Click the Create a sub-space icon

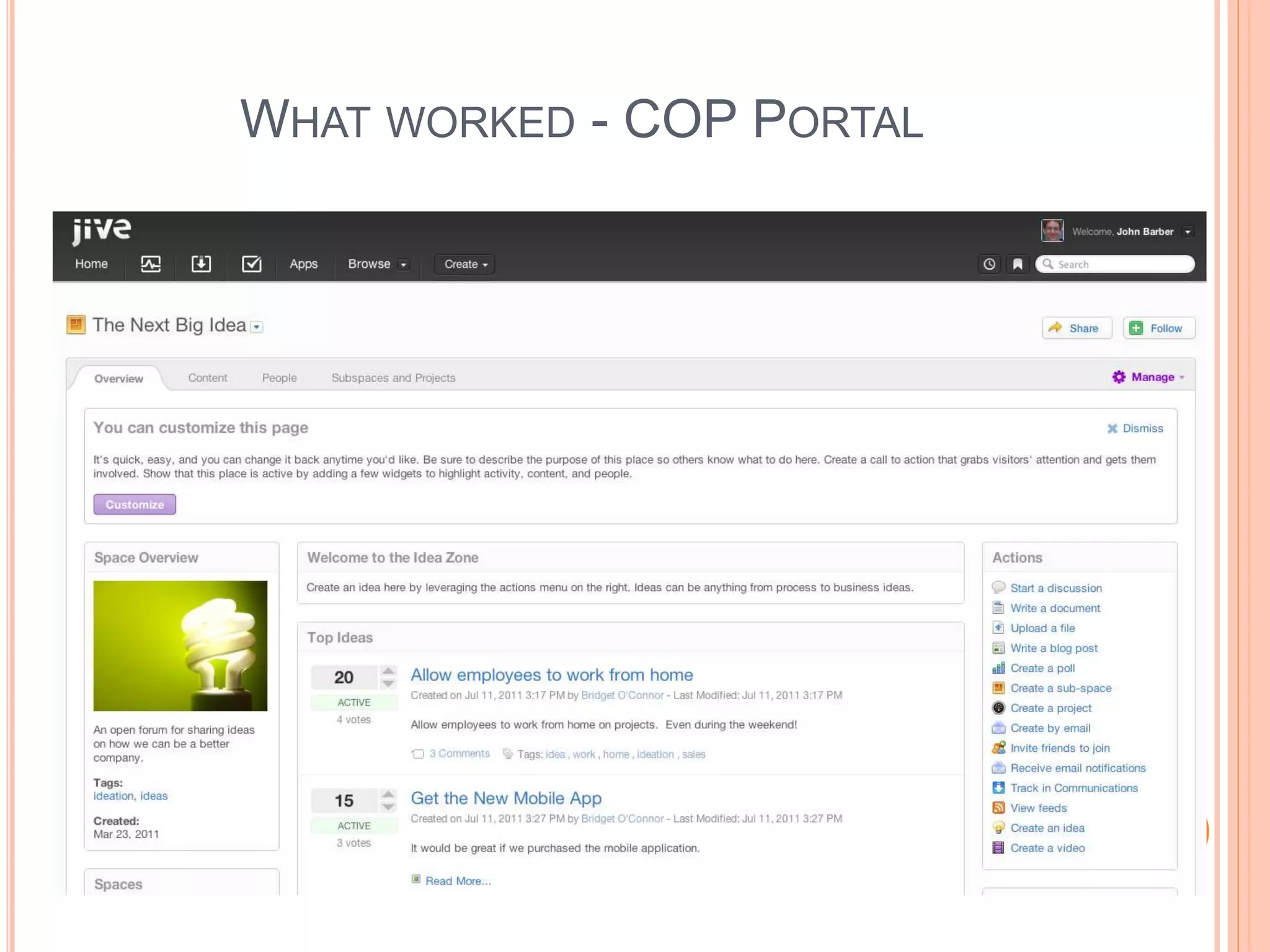[998, 687]
